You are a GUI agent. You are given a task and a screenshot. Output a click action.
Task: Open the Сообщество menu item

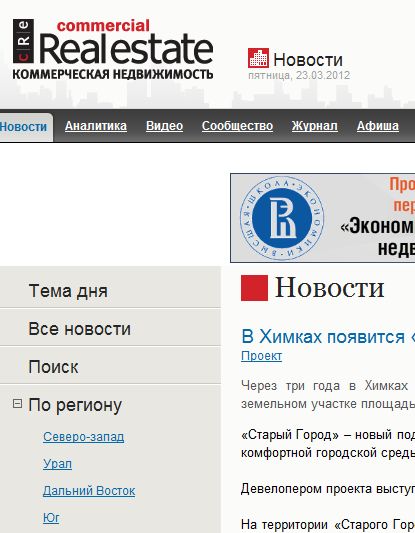[x=237, y=126]
